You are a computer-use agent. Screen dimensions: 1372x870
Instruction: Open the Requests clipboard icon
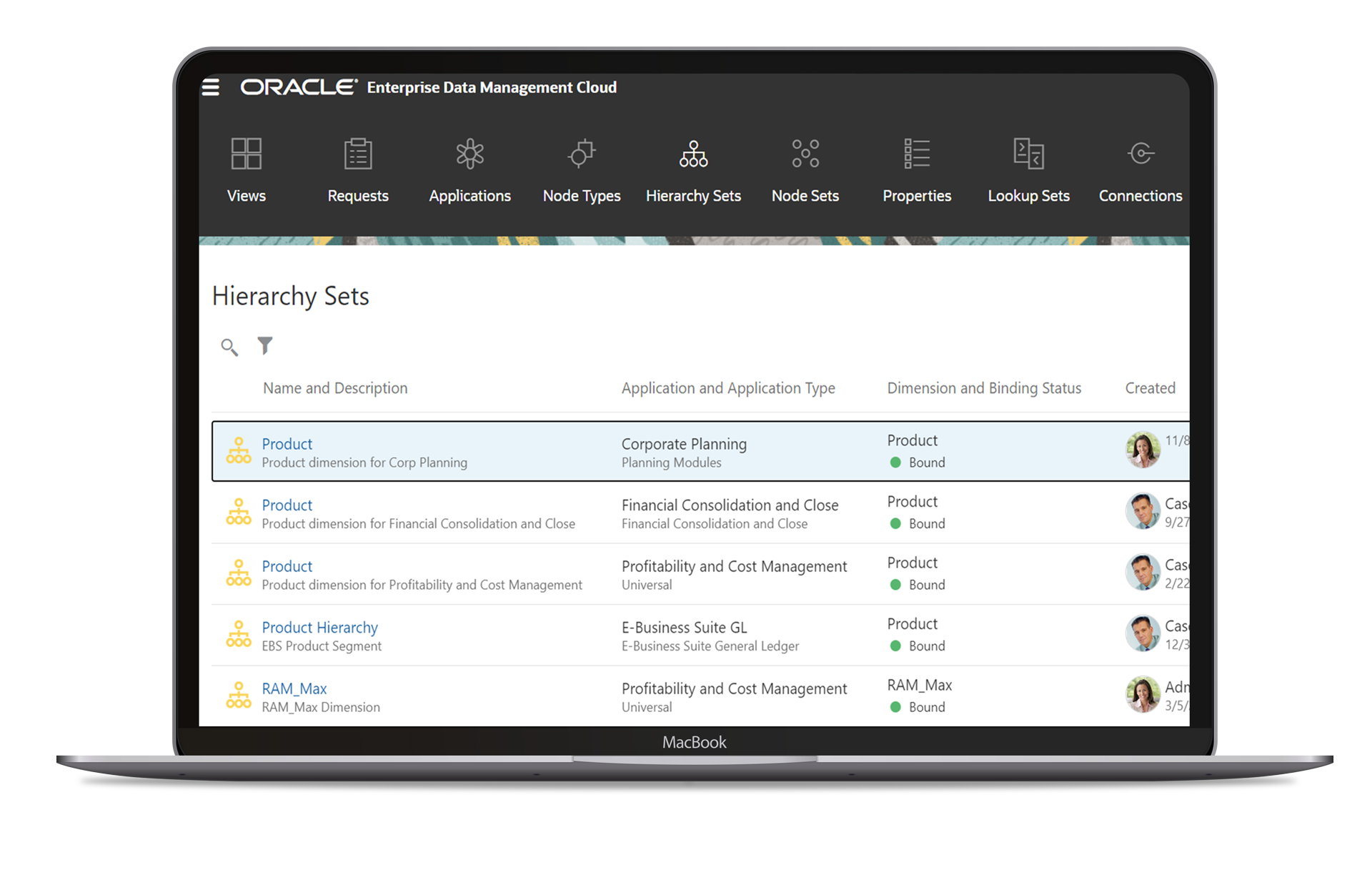pos(358,154)
